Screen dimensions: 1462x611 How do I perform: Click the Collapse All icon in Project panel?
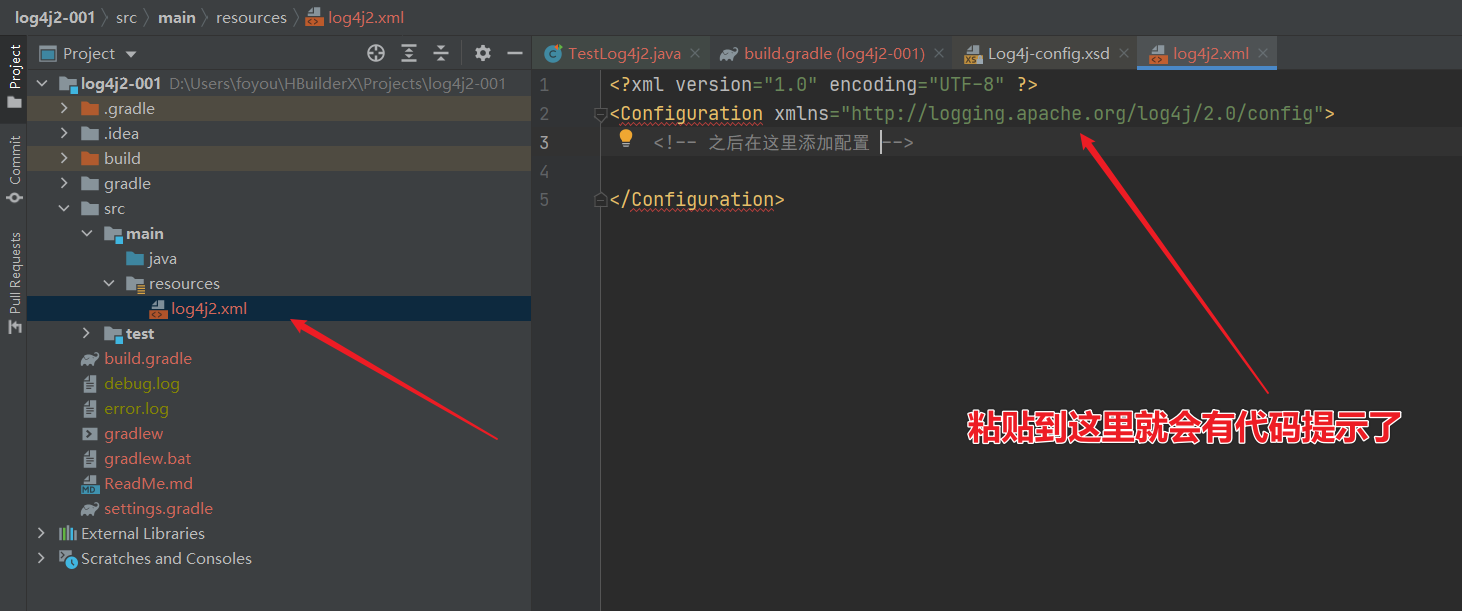[441, 53]
